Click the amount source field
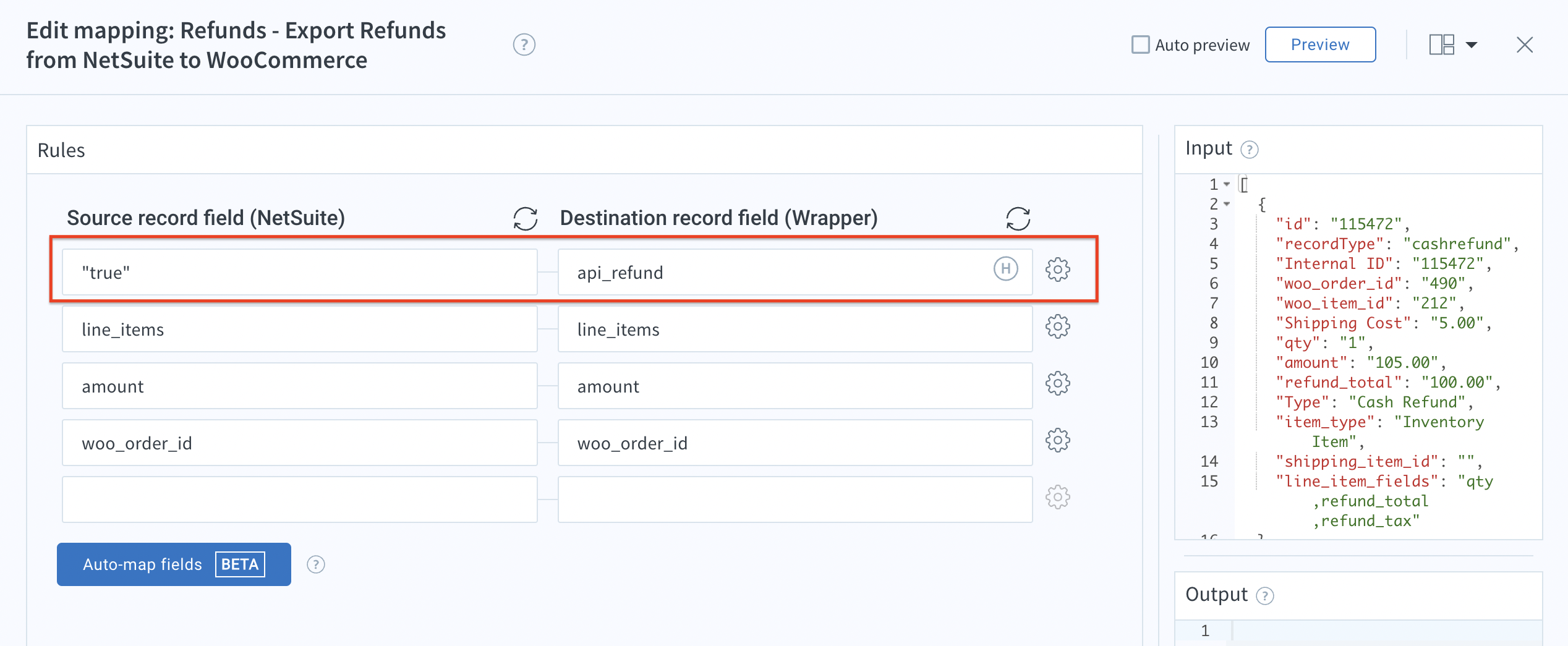 click(x=299, y=386)
